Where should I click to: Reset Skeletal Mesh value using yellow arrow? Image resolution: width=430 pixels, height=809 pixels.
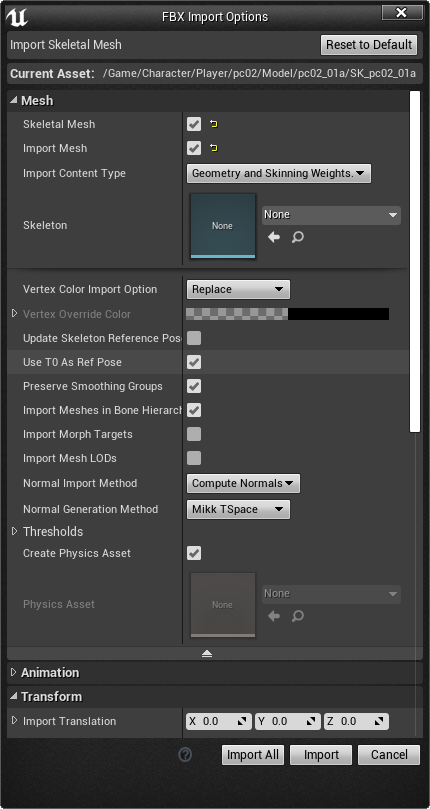(x=214, y=124)
